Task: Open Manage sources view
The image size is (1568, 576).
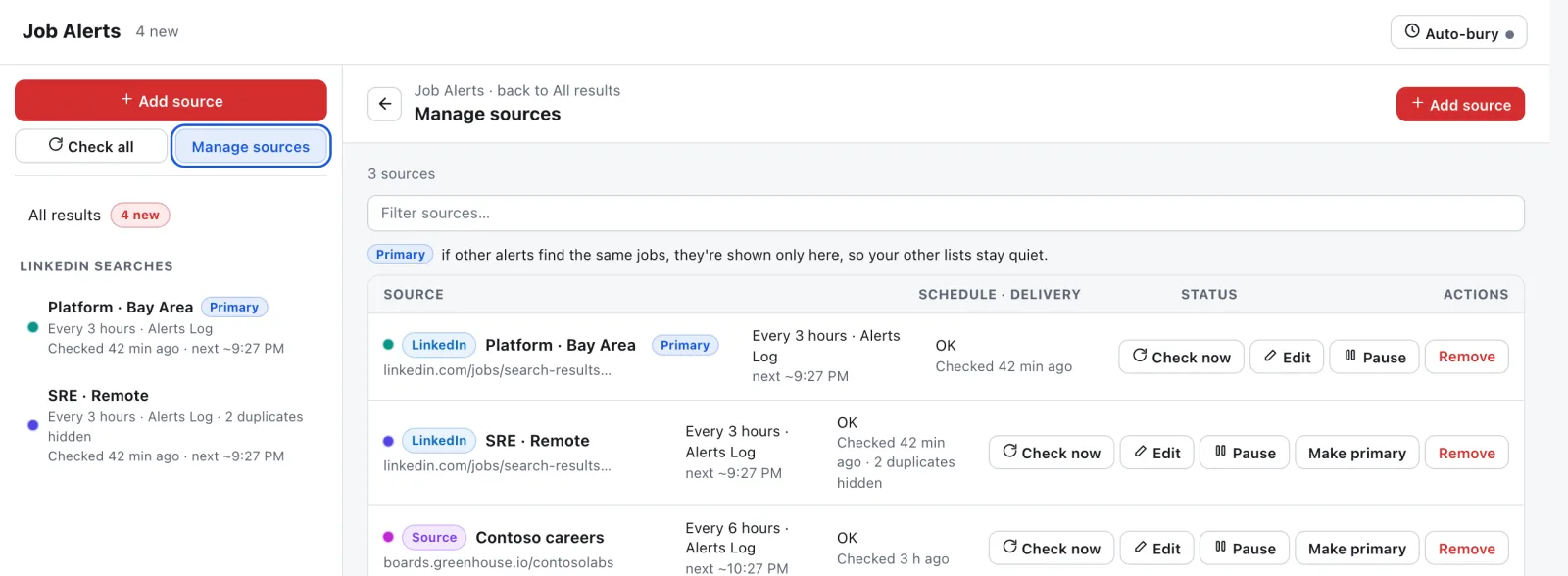Action: (250, 146)
